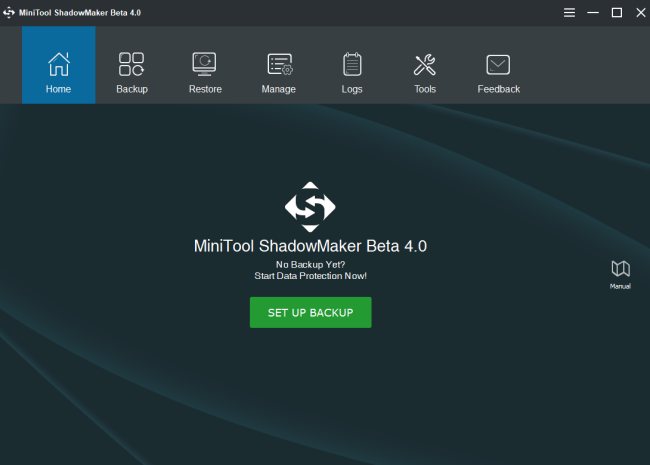The width and height of the screenshot is (650, 465).
Task: Switch to the Backup tab
Action: 132,65
